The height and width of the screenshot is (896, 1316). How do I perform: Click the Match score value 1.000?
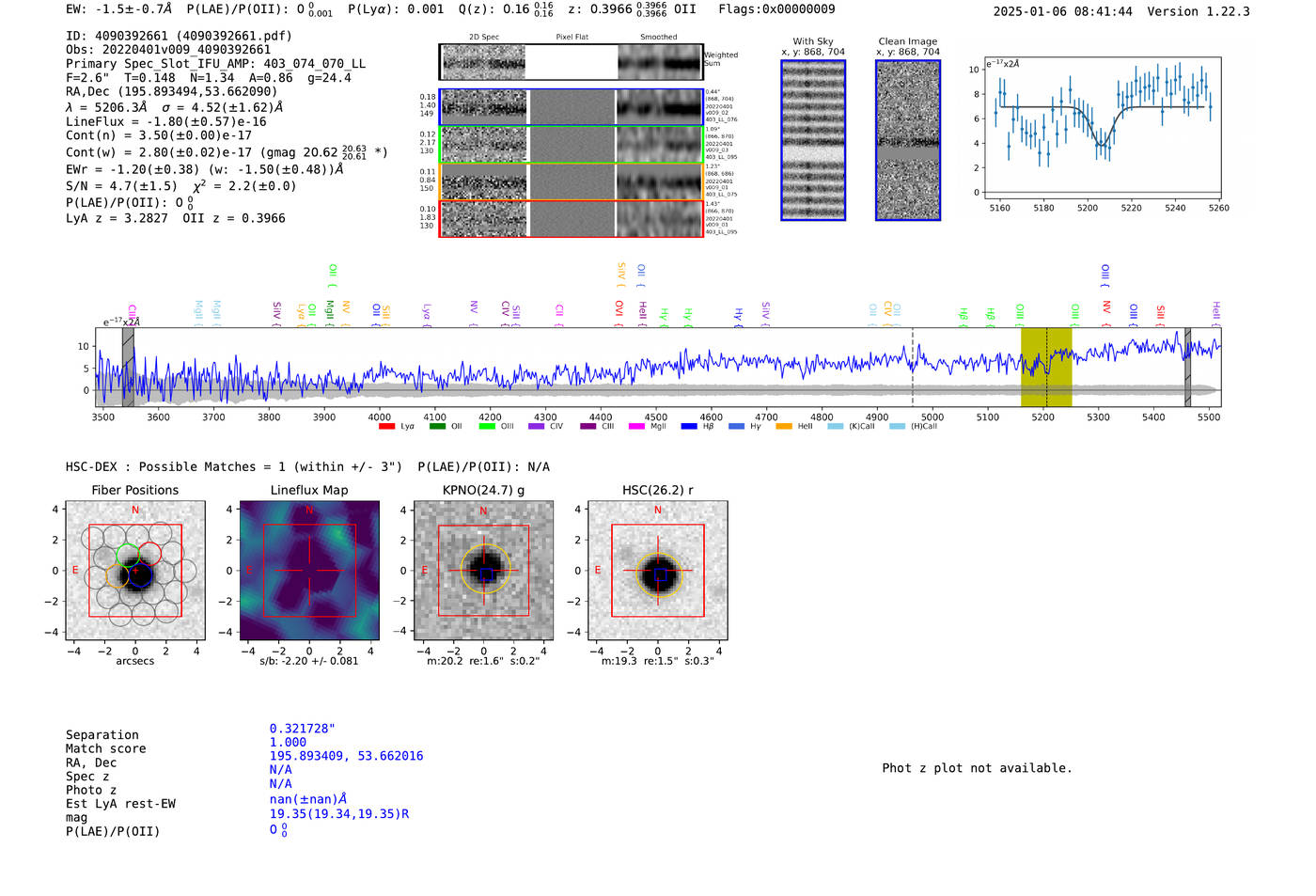coord(288,743)
